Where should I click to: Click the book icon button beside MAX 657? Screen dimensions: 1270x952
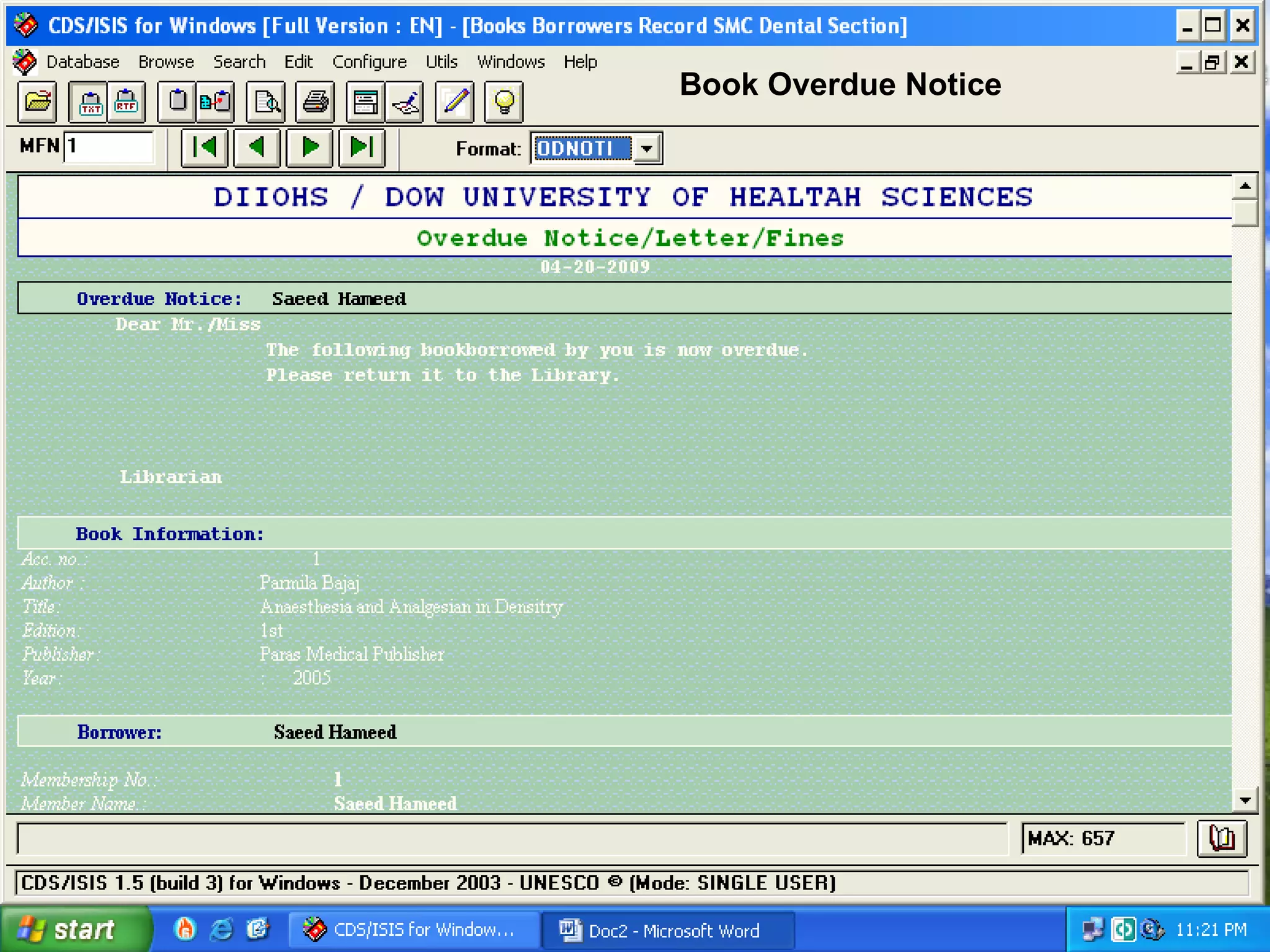click(1221, 839)
